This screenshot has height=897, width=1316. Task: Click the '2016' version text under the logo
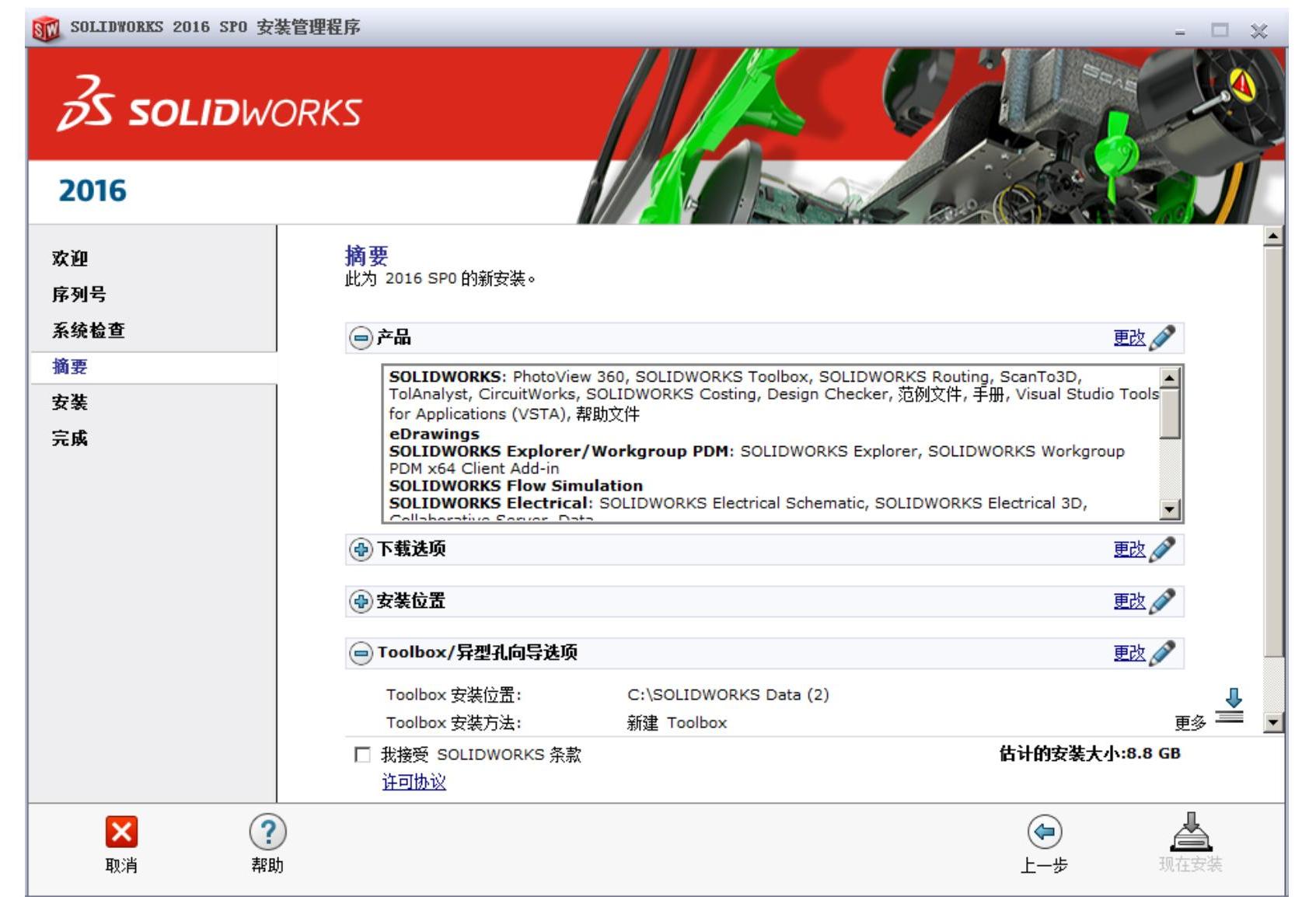[93, 190]
